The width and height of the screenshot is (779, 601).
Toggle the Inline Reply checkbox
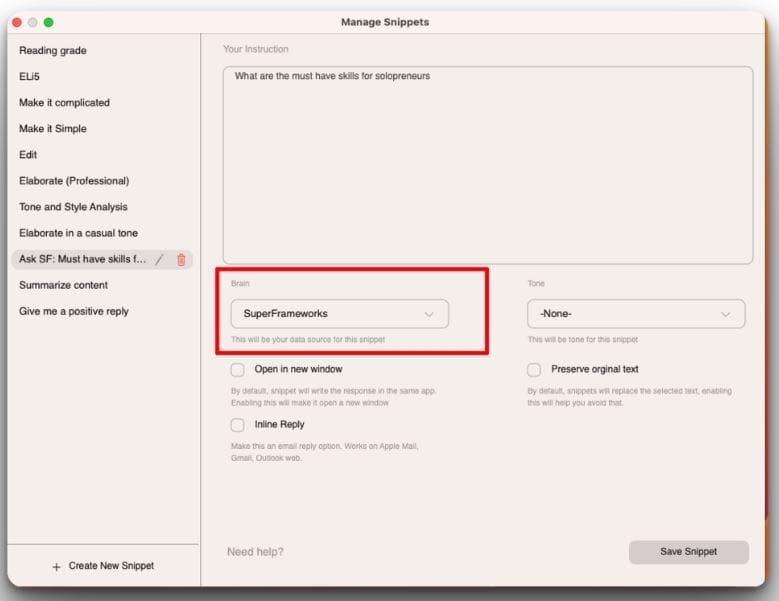click(x=238, y=425)
